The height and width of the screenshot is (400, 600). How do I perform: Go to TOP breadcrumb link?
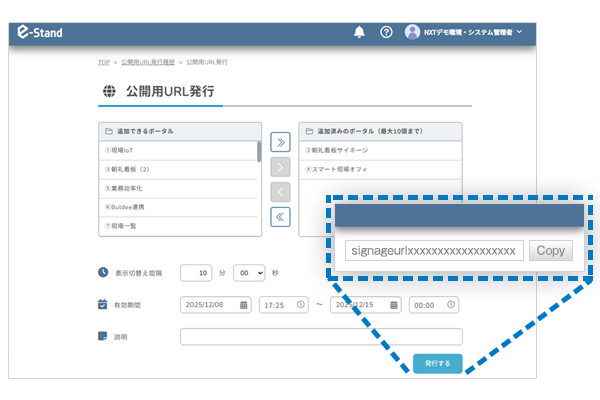point(103,62)
